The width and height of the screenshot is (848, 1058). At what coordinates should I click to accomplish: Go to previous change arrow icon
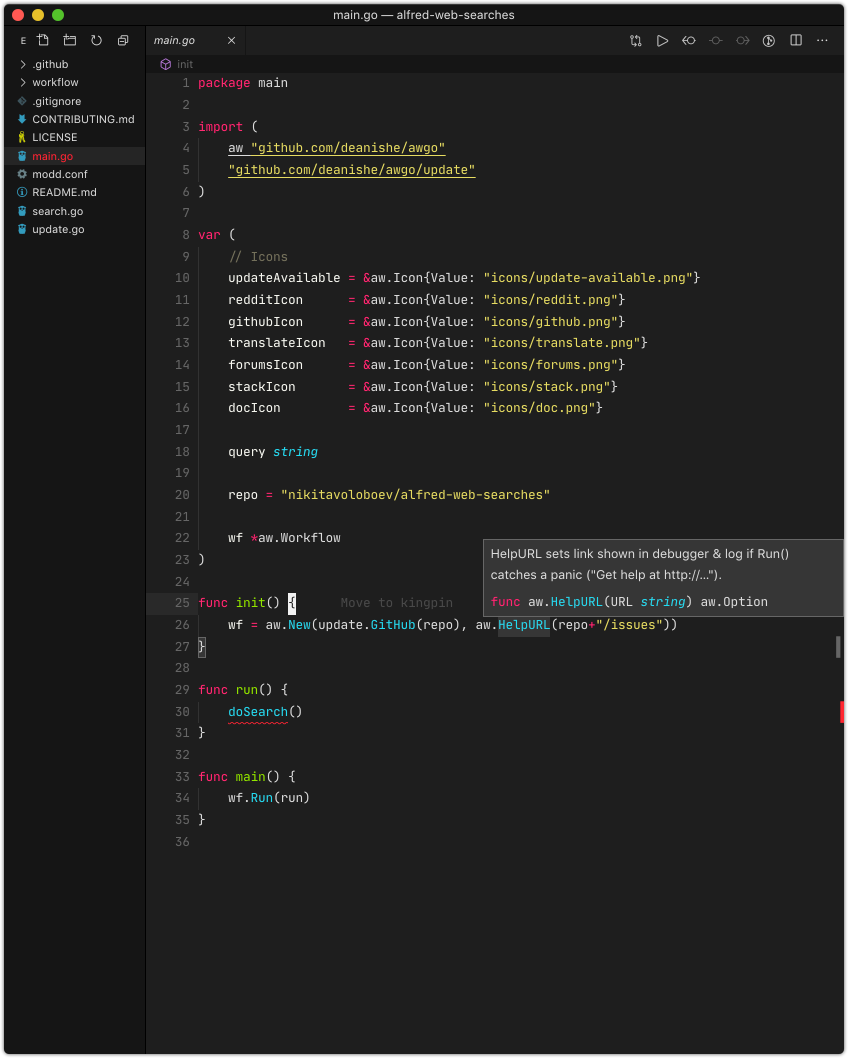689,40
